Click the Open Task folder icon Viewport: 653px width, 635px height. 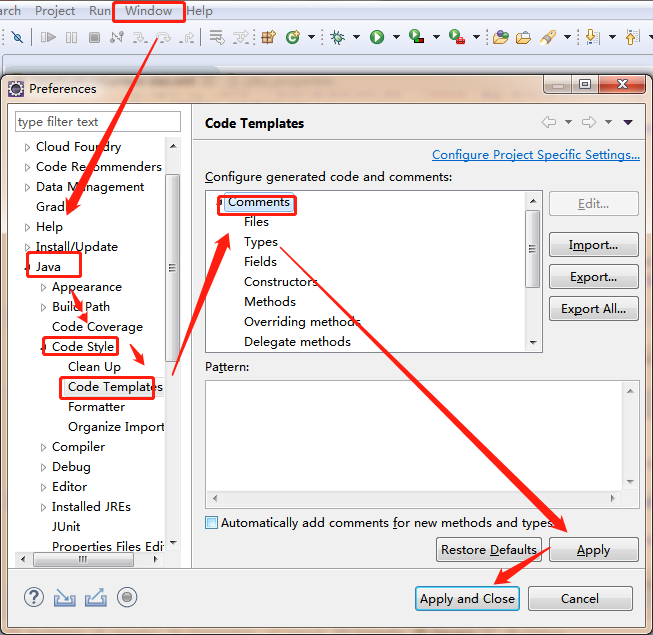(x=523, y=37)
